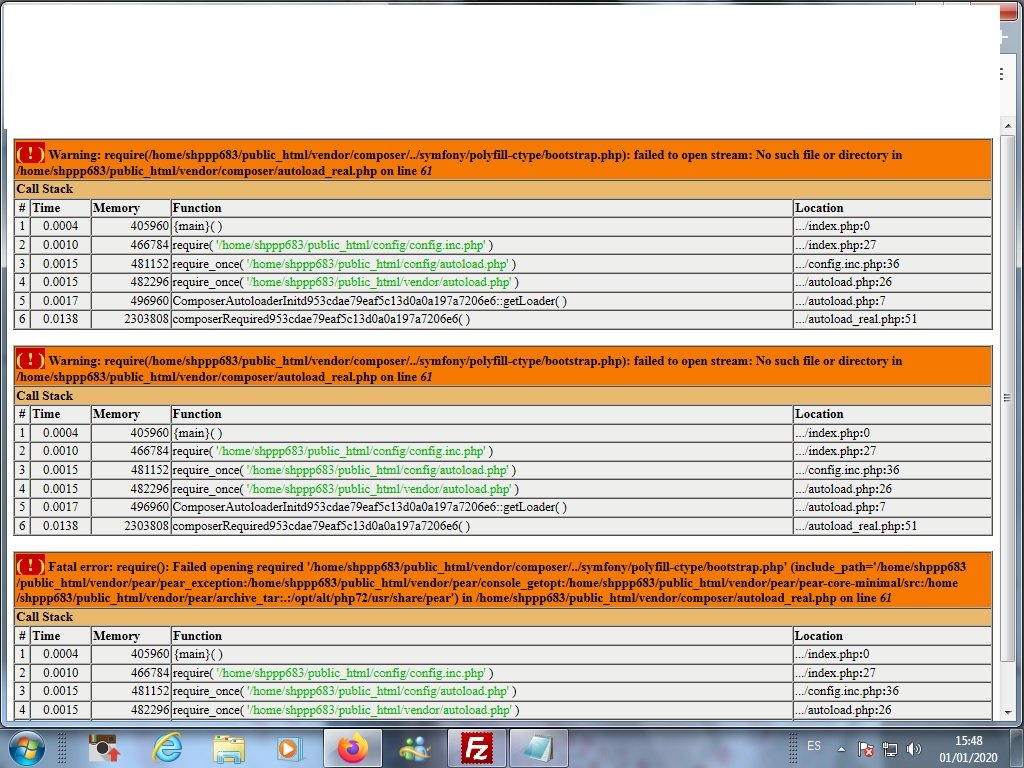Click the ES language indicator in tray
1024x768 pixels.
[814, 746]
